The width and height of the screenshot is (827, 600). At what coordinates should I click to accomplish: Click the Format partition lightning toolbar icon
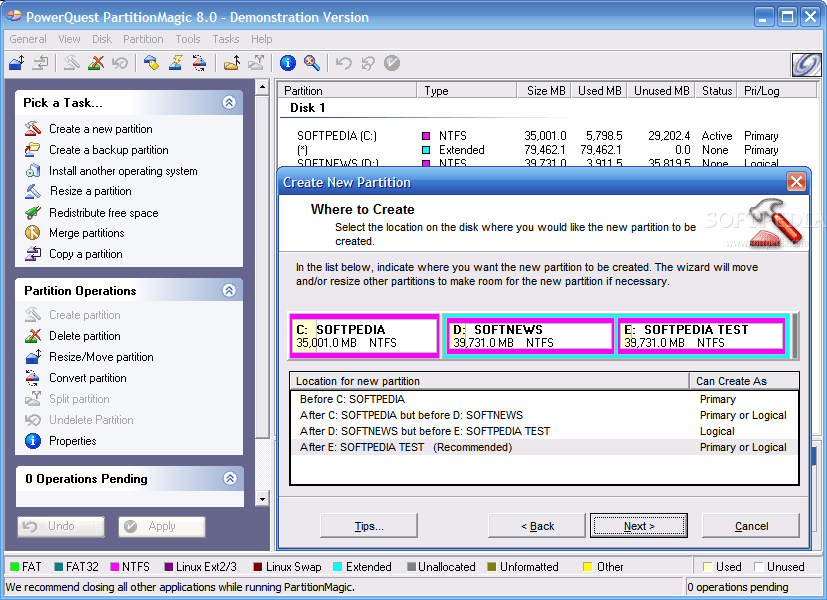coord(176,63)
